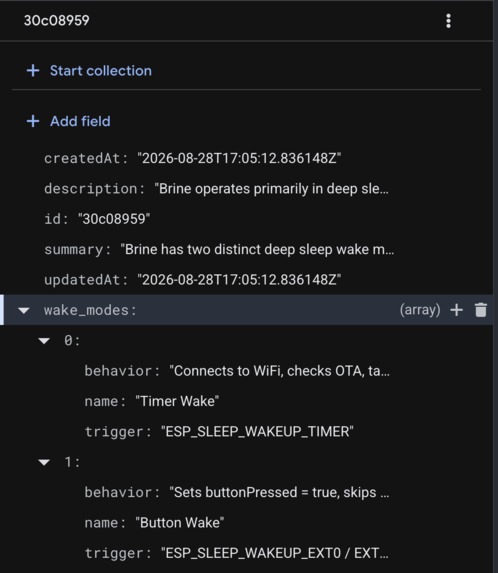Select the updatedAt field value
This screenshot has width=498, height=573.
point(239,280)
